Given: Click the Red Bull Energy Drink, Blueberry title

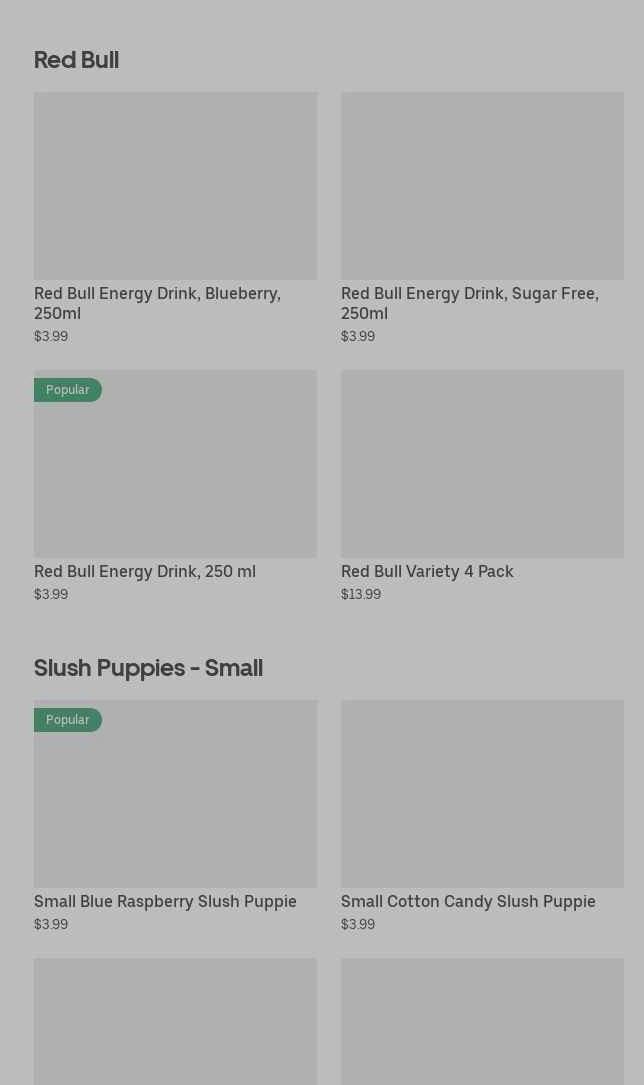Looking at the screenshot, I should (157, 303).
